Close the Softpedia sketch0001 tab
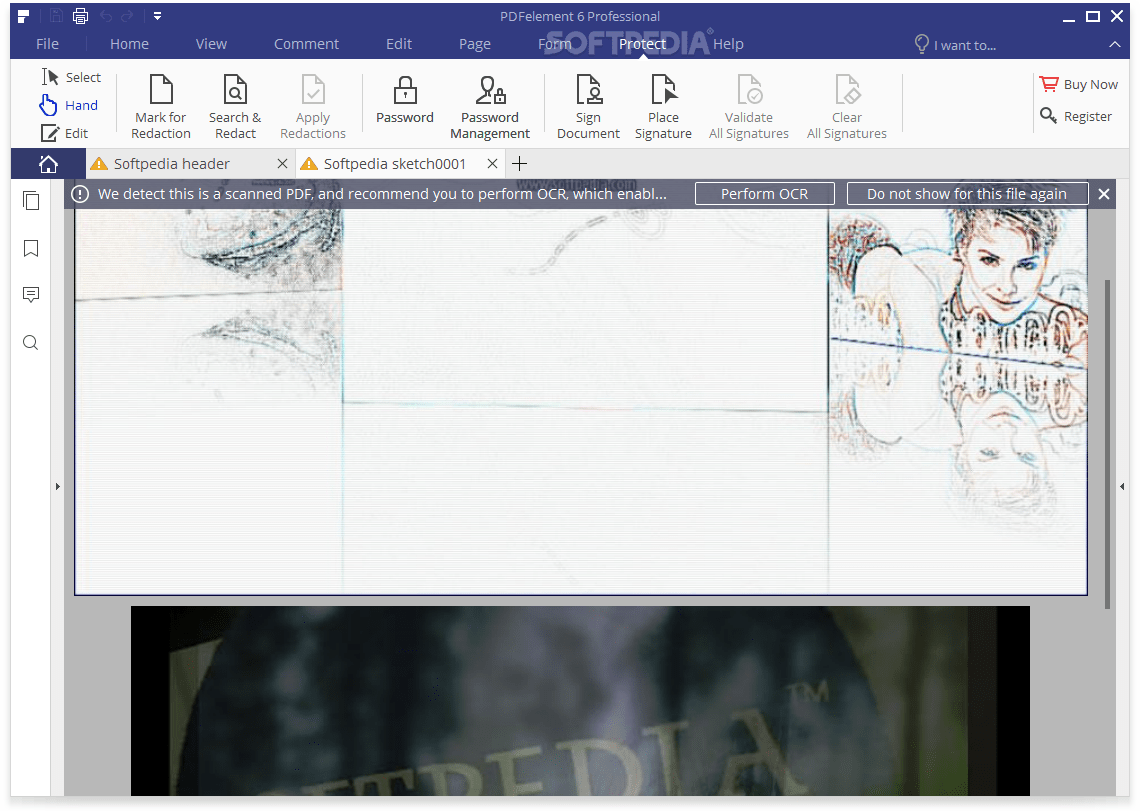The height and width of the screenshot is (811, 1140). click(x=492, y=164)
